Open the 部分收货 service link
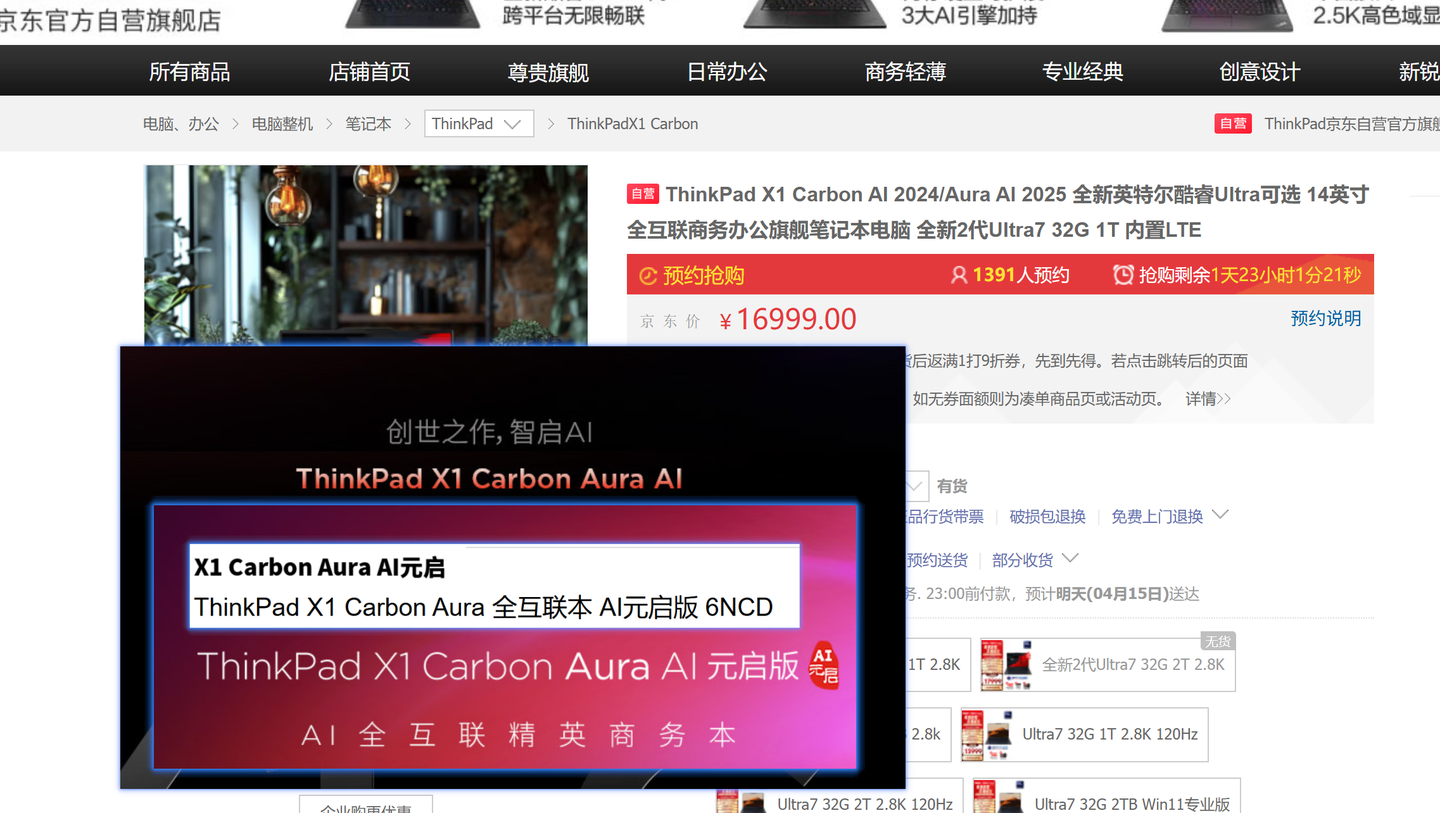Screen dimensions: 1440x813 1022,560
